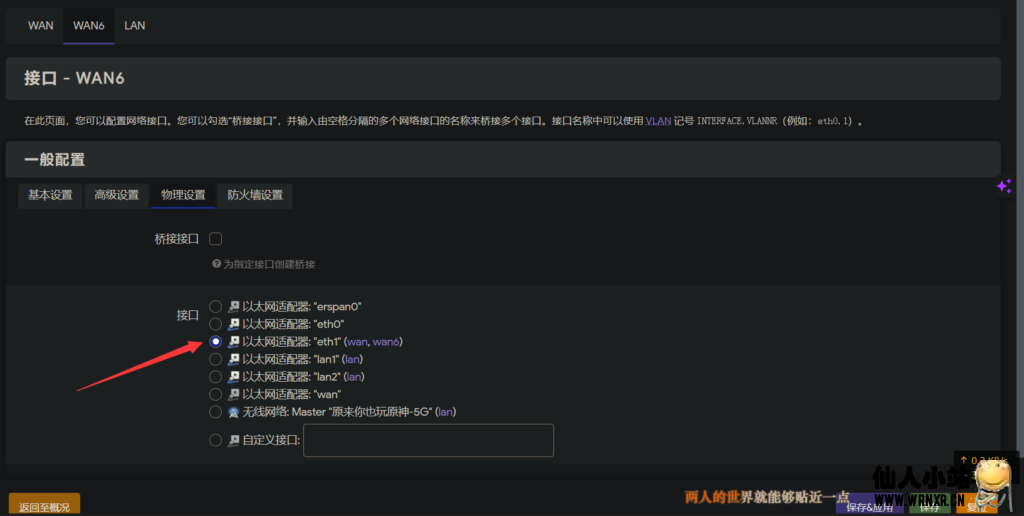Open the 基本设置 settings tab

point(50,195)
